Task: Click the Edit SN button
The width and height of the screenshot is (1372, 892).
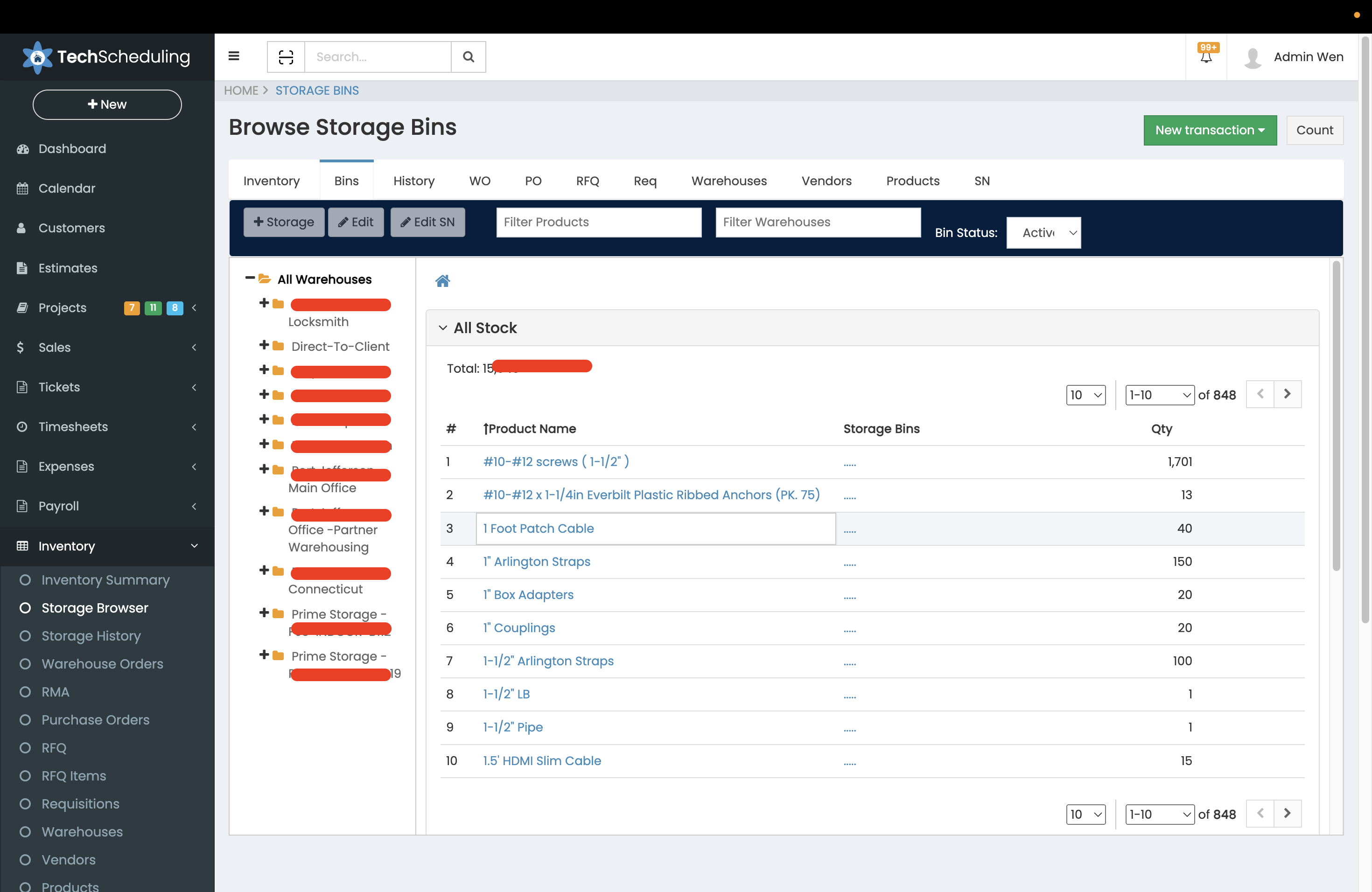Action: (x=427, y=222)
